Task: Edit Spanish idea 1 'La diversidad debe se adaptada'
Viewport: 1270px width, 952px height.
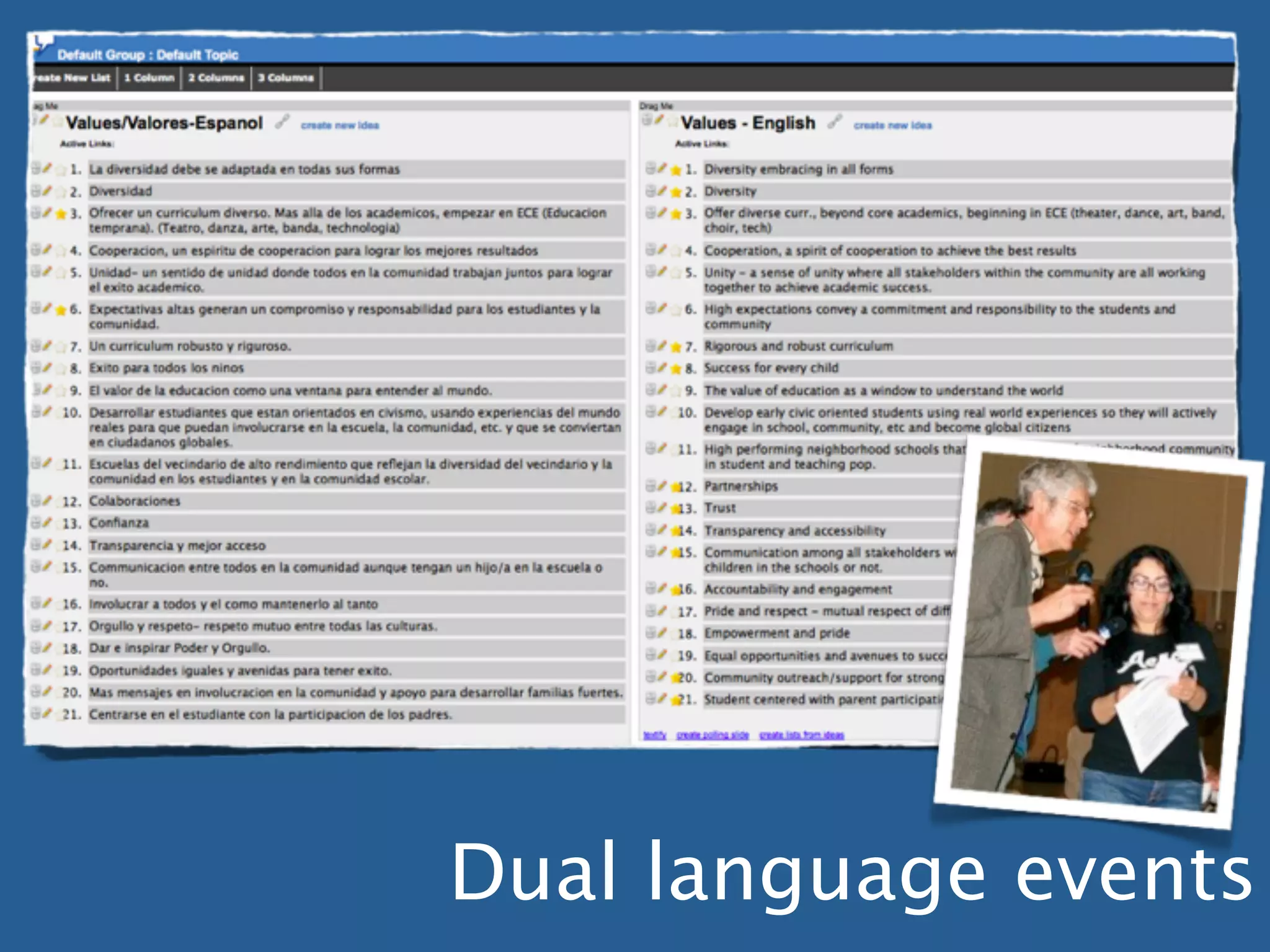Action: tap(47, 168)
